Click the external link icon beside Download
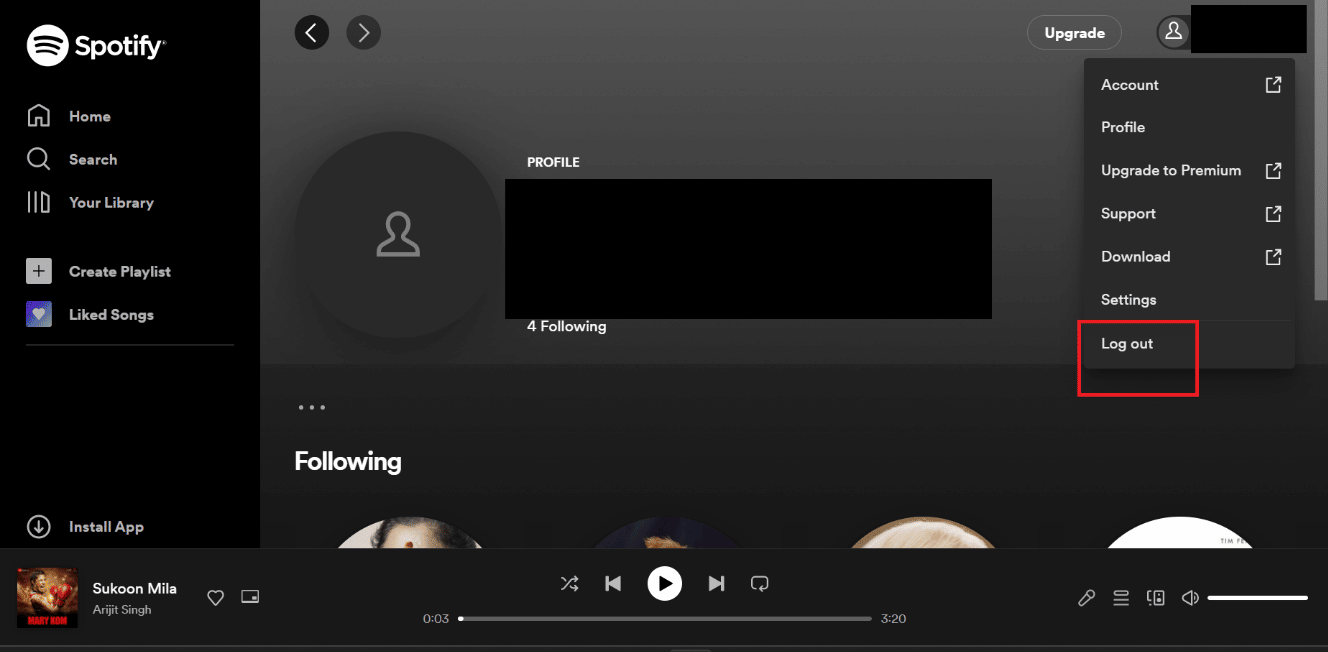The width and height of the screenshot is (1328, 652). [1273, 256]
